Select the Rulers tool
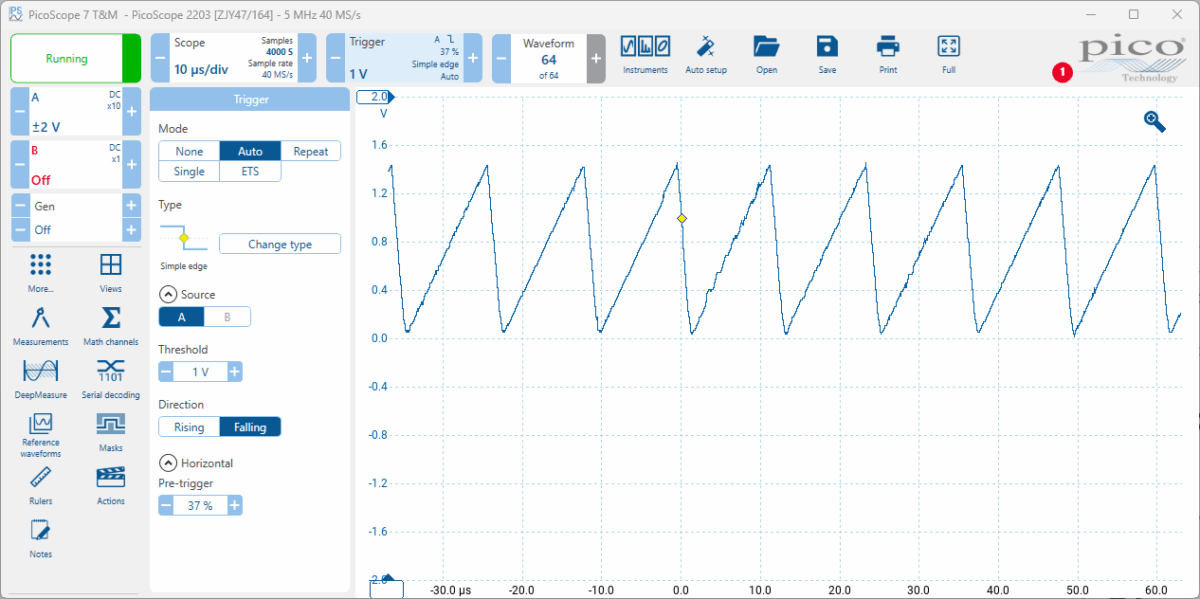Viewport: 1200px width, 599px height. click(x=40, y=484)
